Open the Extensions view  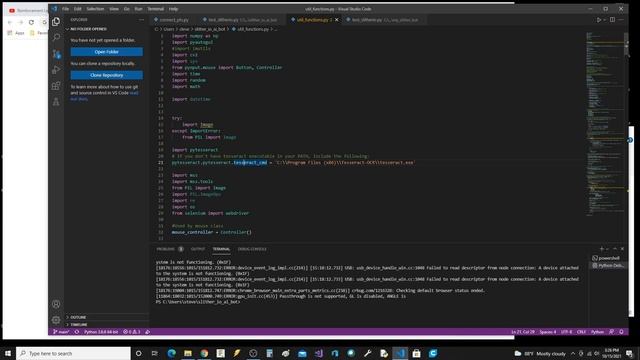pos(56,86)
